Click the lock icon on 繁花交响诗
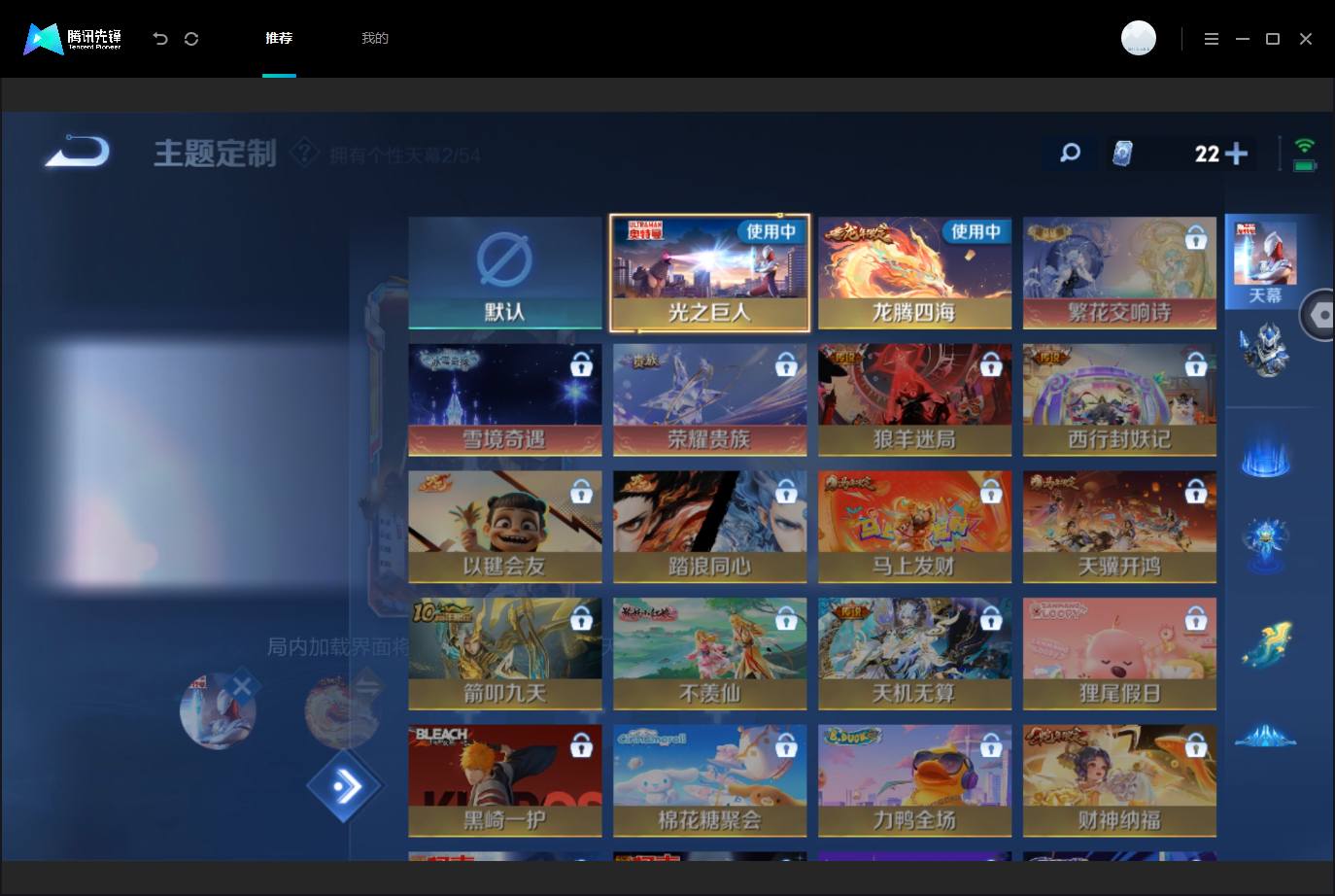Screen dimensions: 1335x896 pos(1196,237)
